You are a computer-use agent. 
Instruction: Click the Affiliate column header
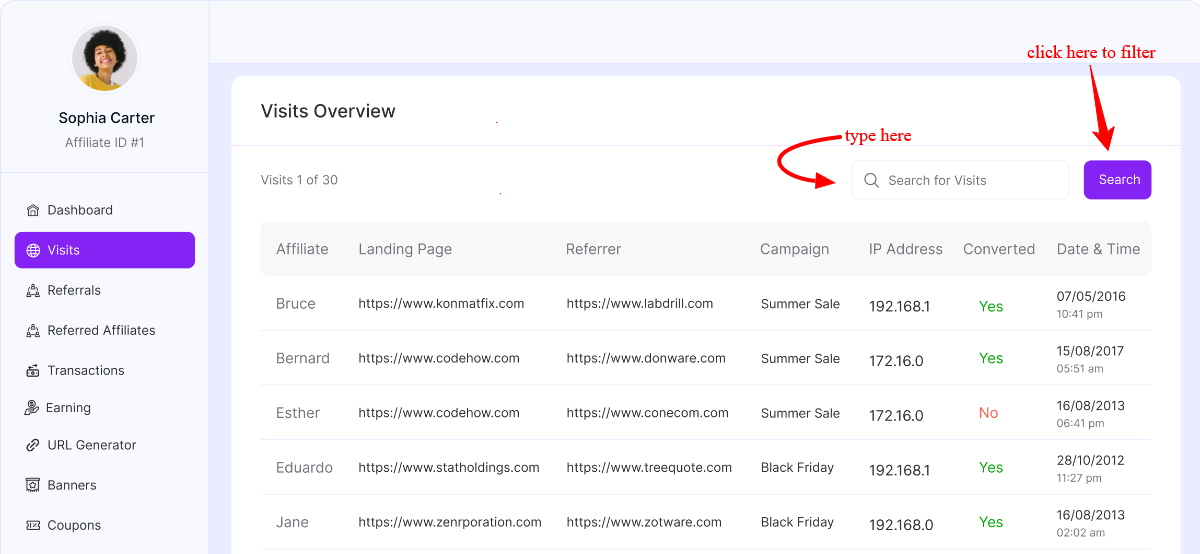coord(302,249)
